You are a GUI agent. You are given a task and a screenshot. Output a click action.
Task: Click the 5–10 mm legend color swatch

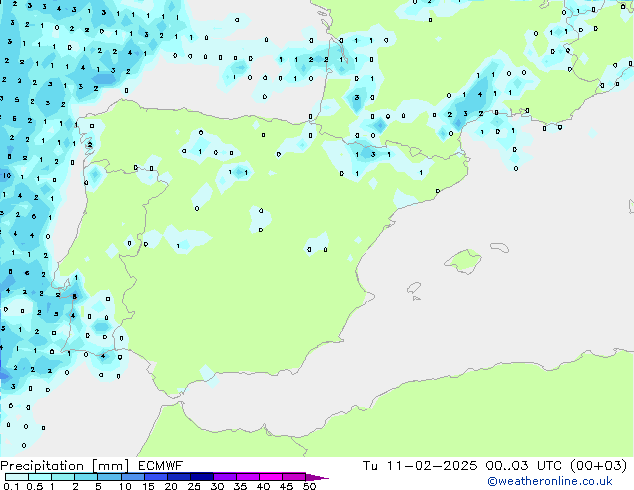pyautogui.click(x=109, y=477)
